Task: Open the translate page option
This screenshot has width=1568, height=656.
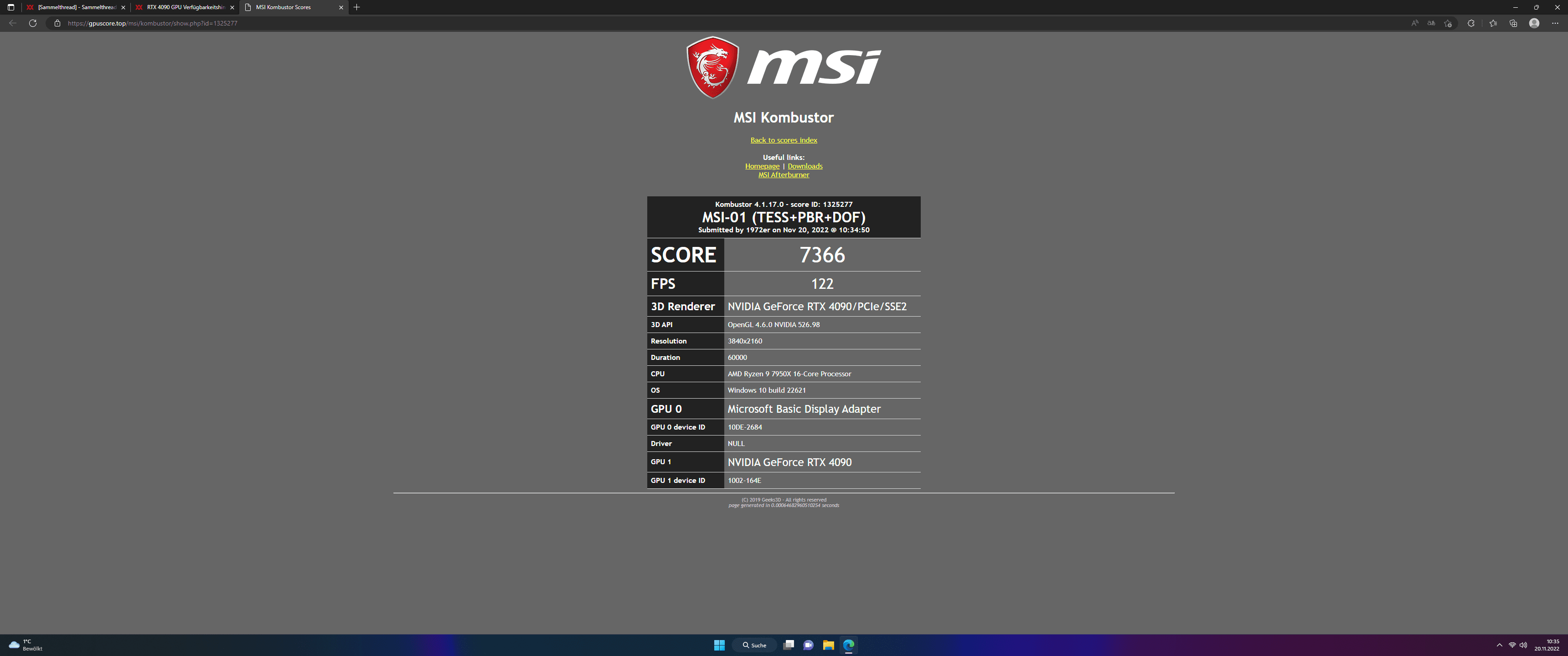Action: 1431,23
